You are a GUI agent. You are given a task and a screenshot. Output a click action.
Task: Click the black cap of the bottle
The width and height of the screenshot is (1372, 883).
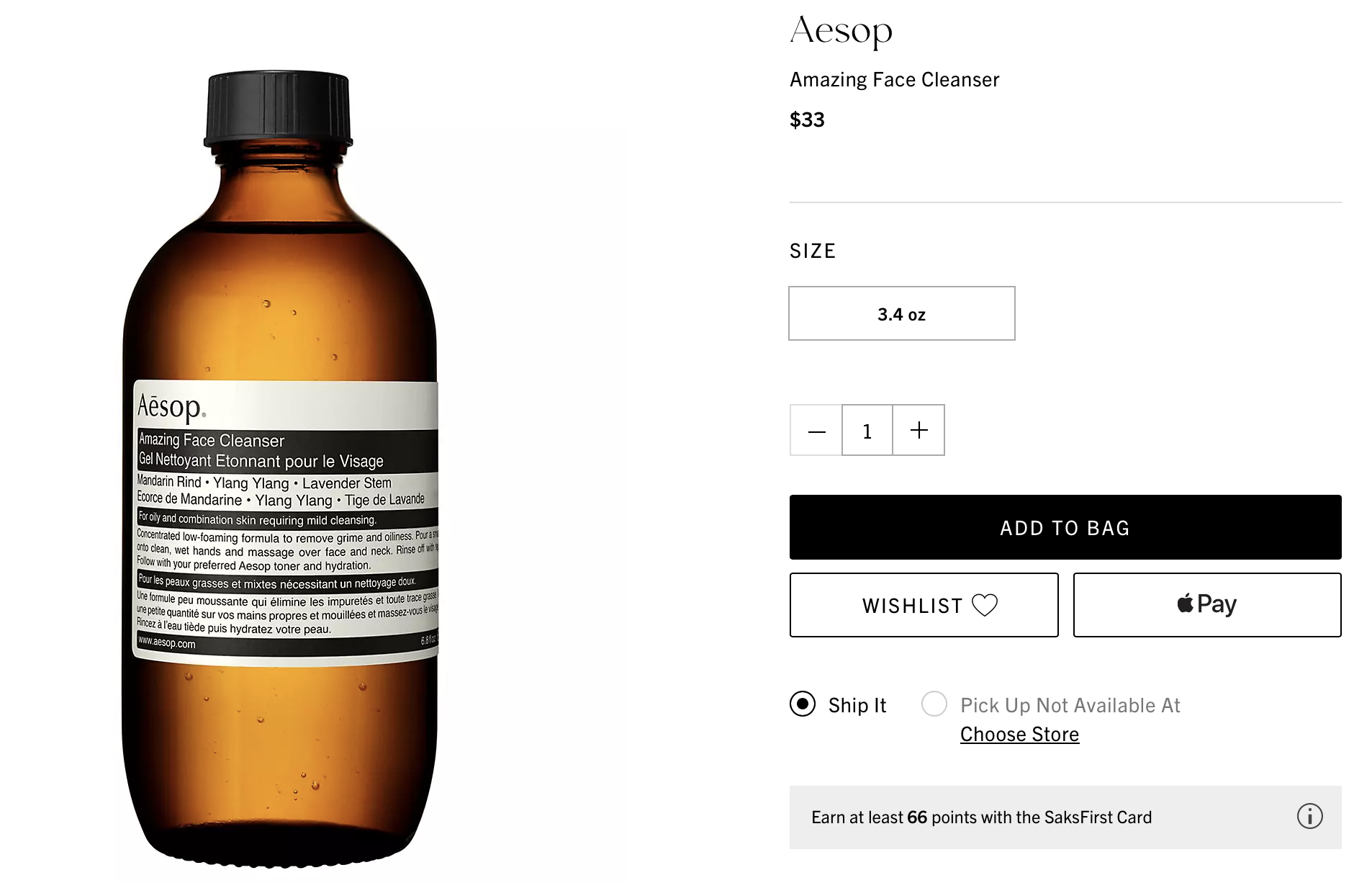(x=279, y=108)
